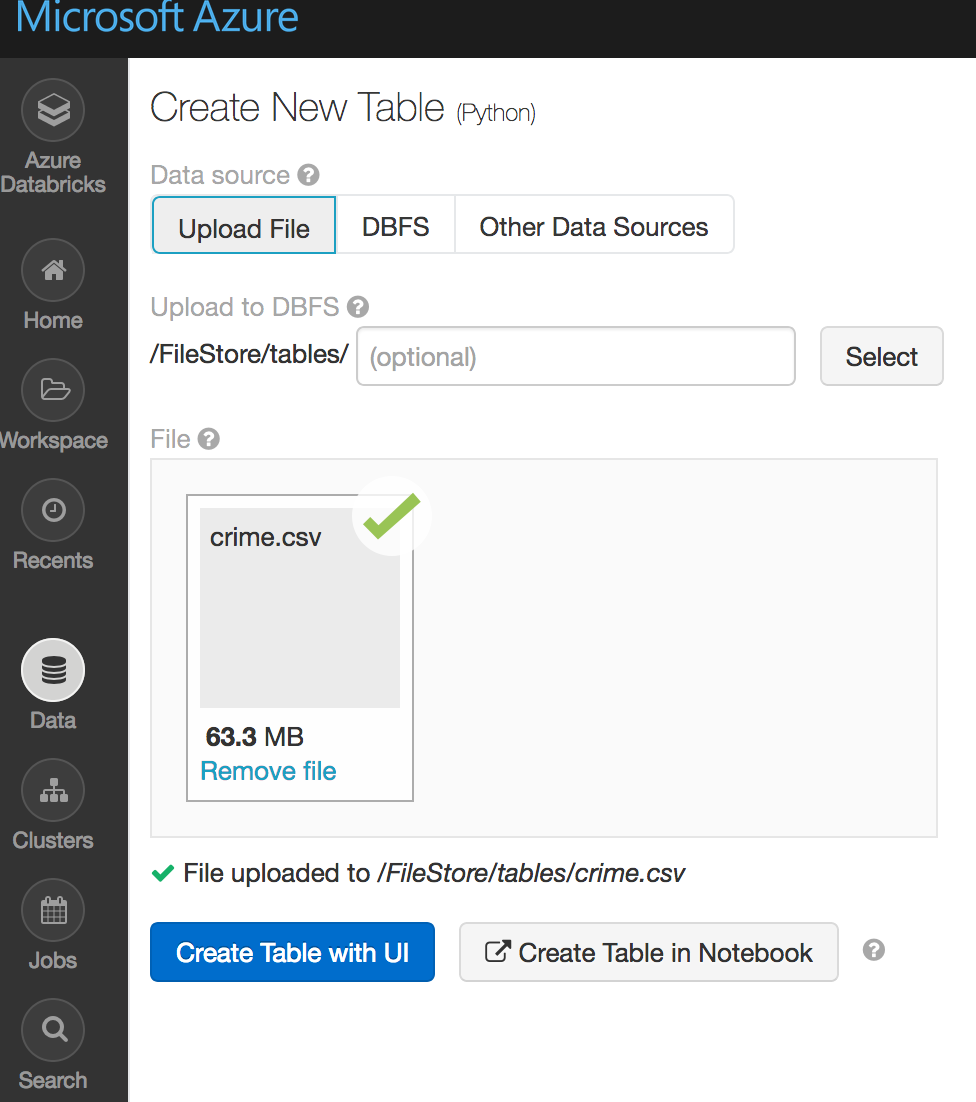
Task: Click the Select button for DBFS path
Action: [881, 356]
